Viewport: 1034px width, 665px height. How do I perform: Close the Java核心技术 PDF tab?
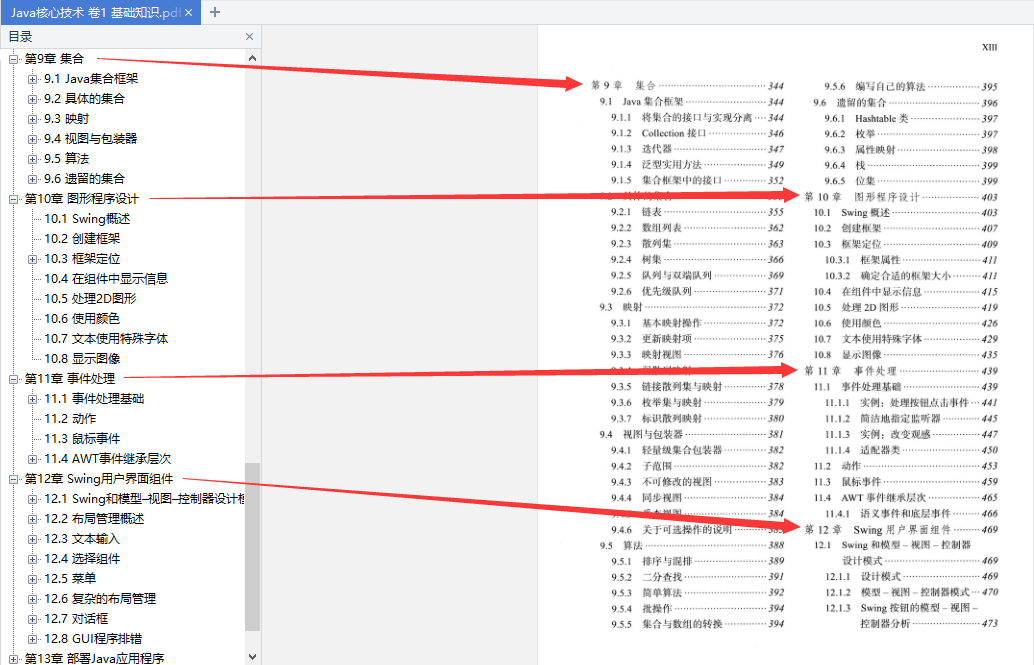coord(189,13)
